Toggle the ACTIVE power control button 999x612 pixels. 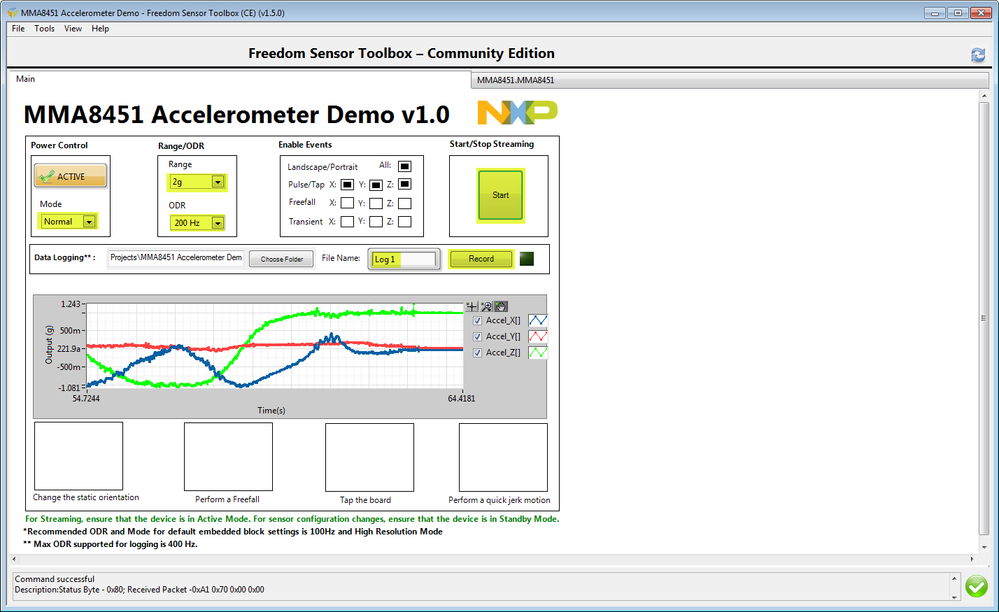(x=71, y=176)
